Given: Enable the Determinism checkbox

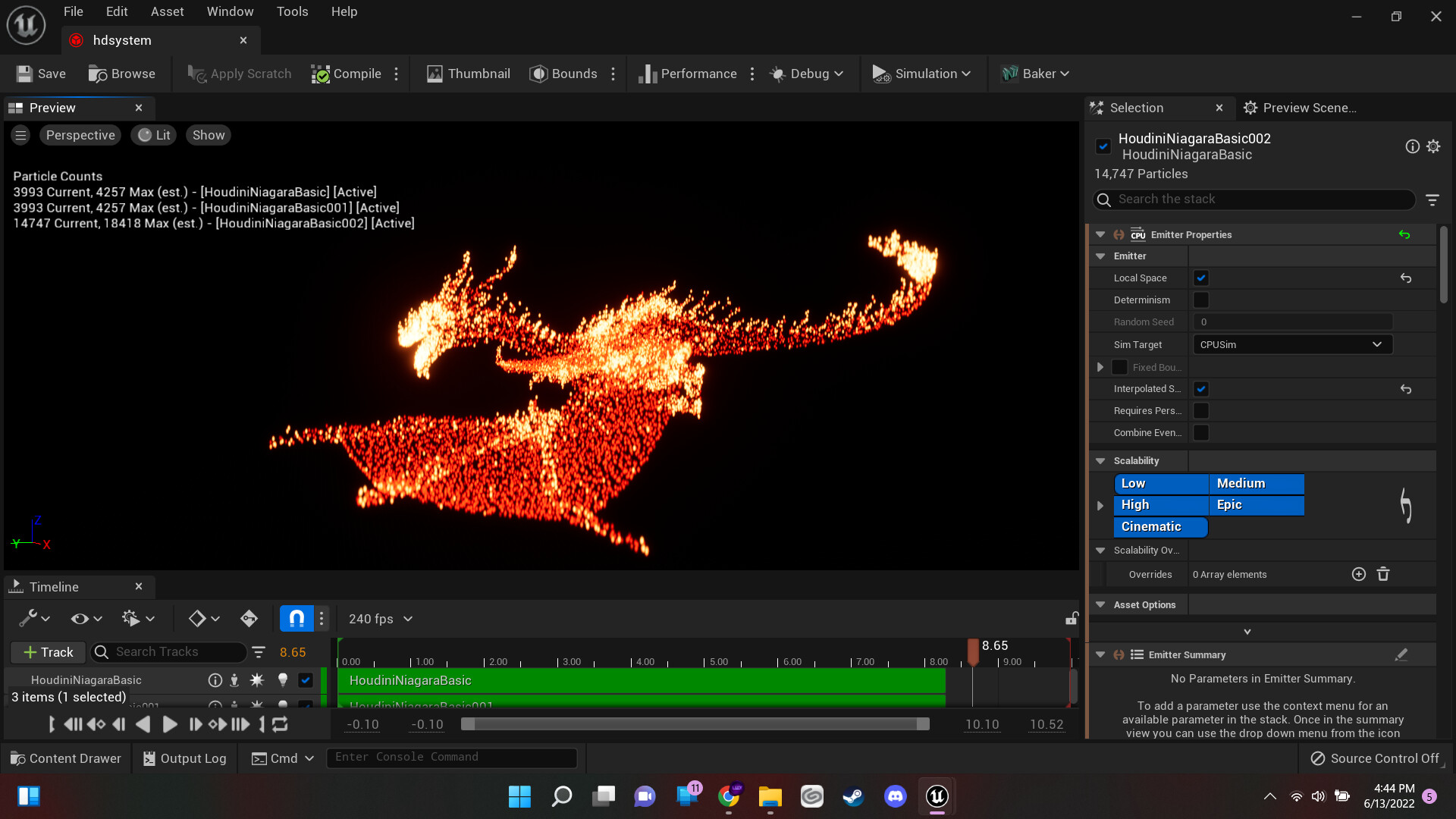Looking at the screenshot, I should pos(1201,300).
